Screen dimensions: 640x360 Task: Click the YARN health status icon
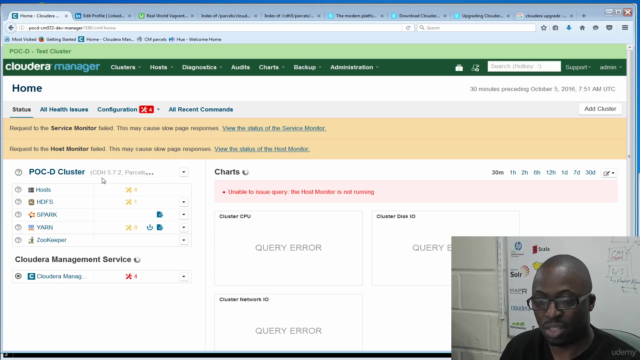(x=18, y=227)
